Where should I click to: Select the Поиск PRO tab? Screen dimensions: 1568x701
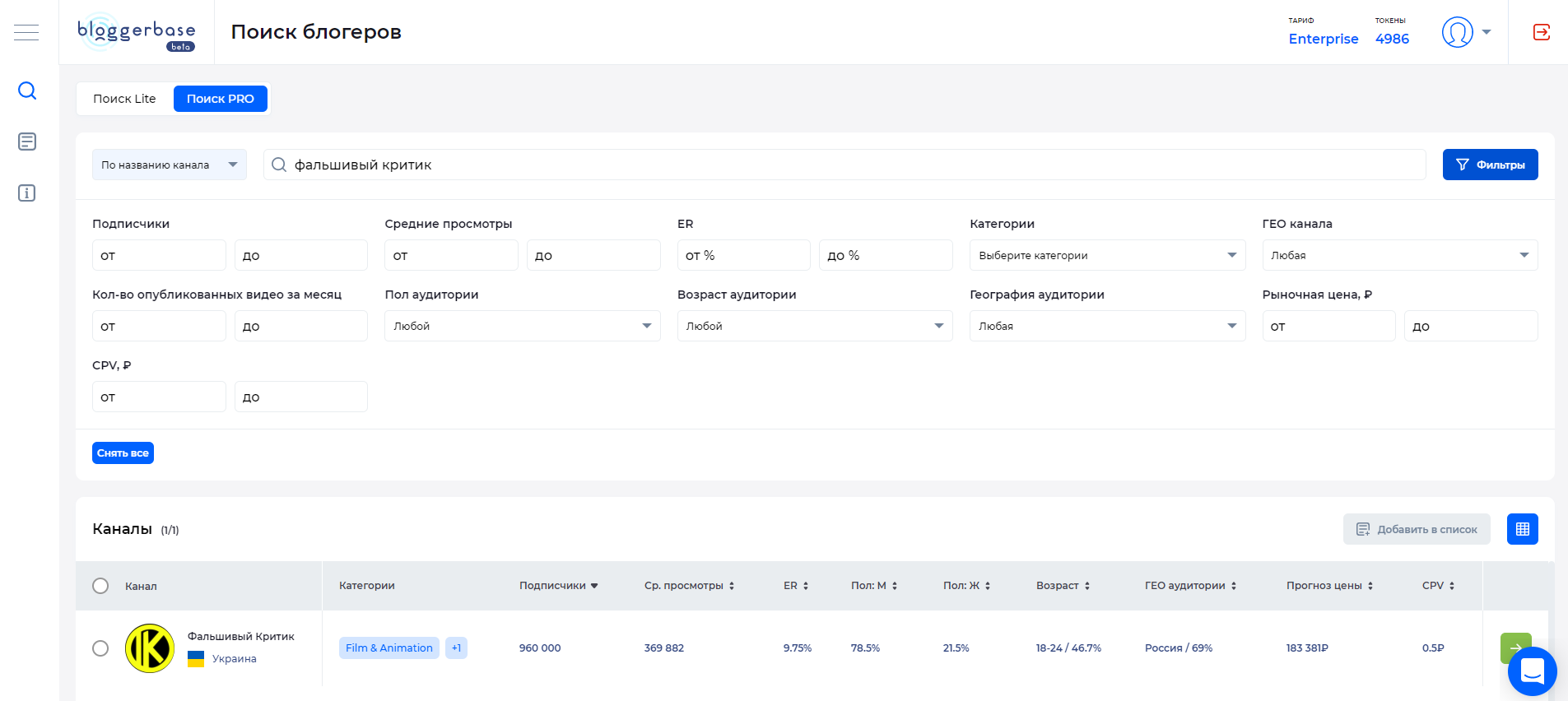pyautogui.click(x=220, y=99)
